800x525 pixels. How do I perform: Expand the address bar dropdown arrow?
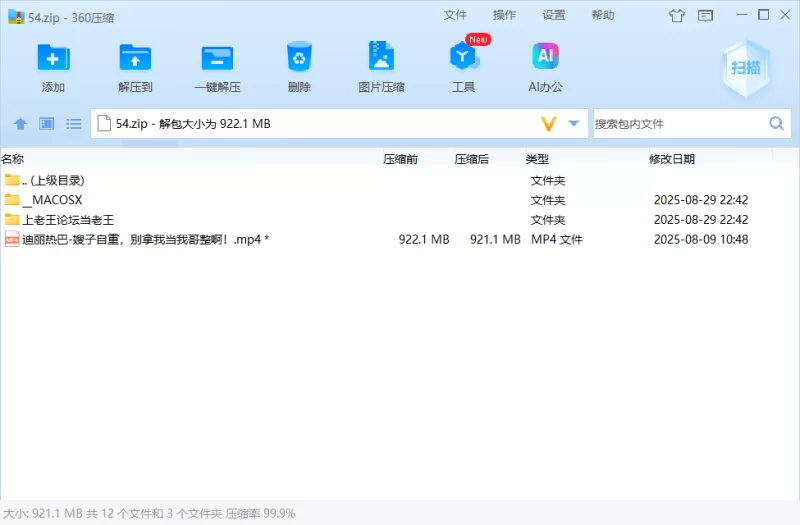tap(574, 123)
